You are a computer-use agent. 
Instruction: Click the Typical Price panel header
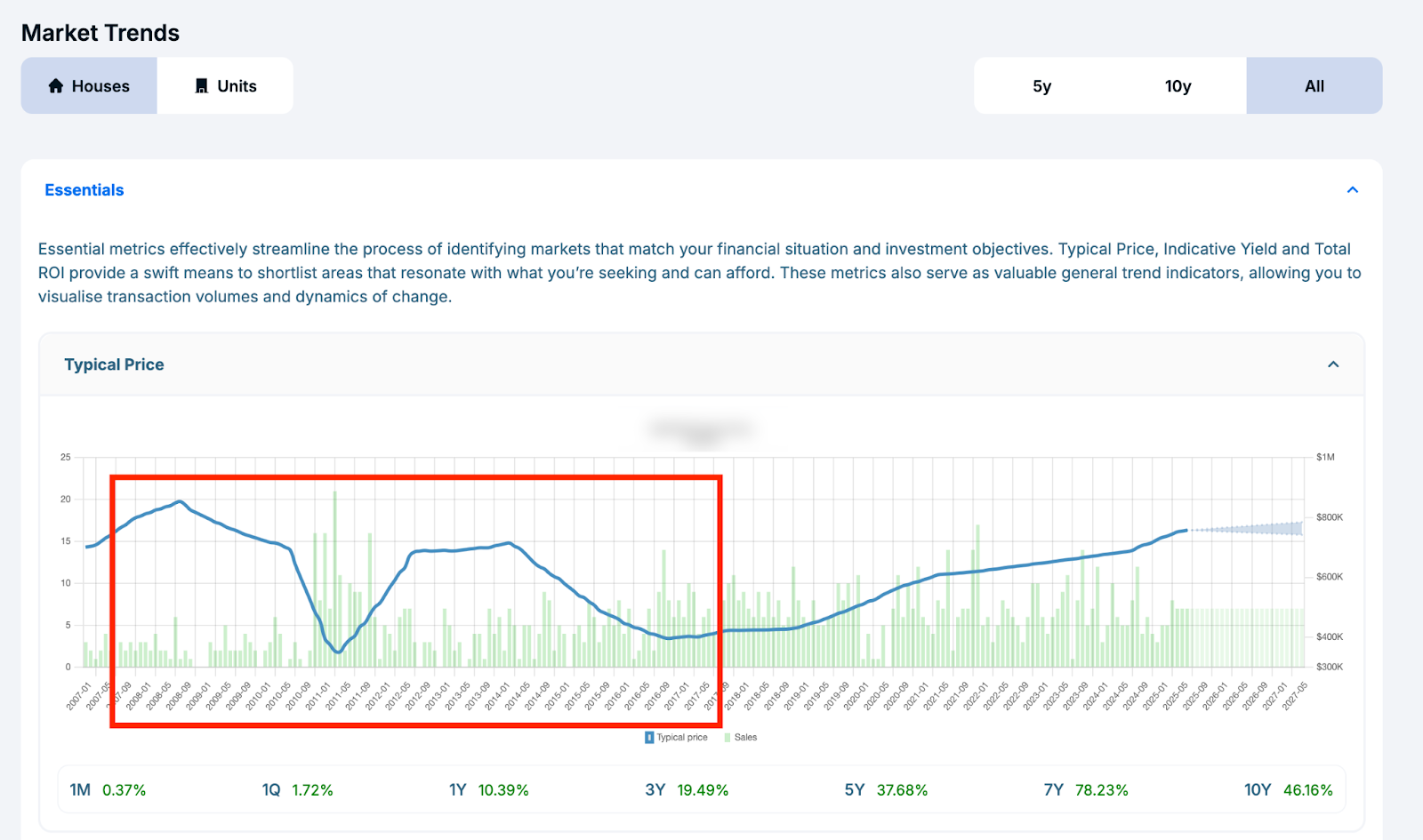click(701, 364)
